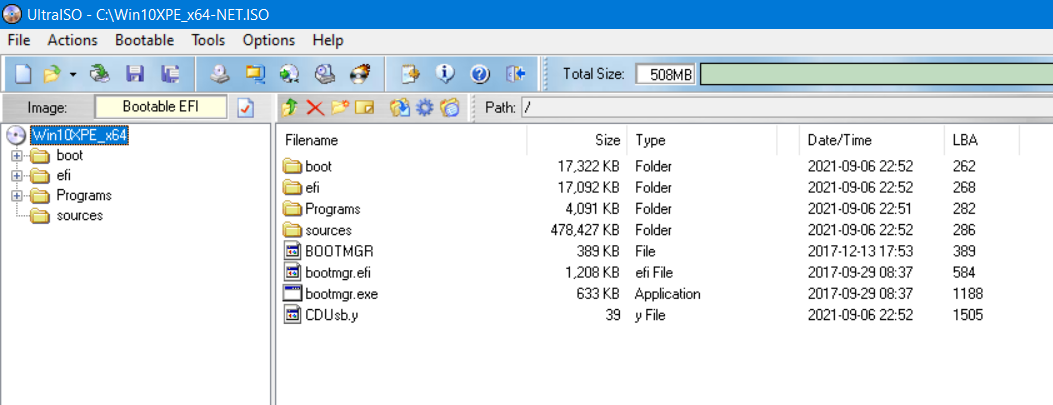Click the Open file folder icon
The height and width of the screenshot is (405, 1053).
[x=52, y=74]
